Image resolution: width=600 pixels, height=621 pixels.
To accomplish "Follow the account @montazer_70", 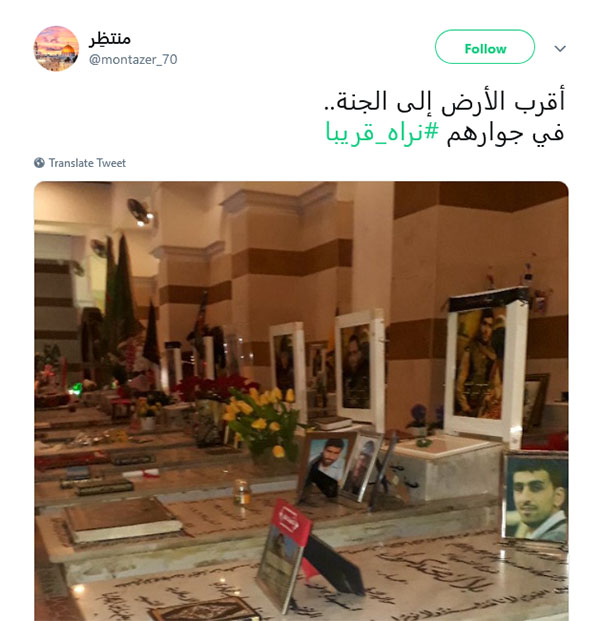I will [x=485, y=47].
